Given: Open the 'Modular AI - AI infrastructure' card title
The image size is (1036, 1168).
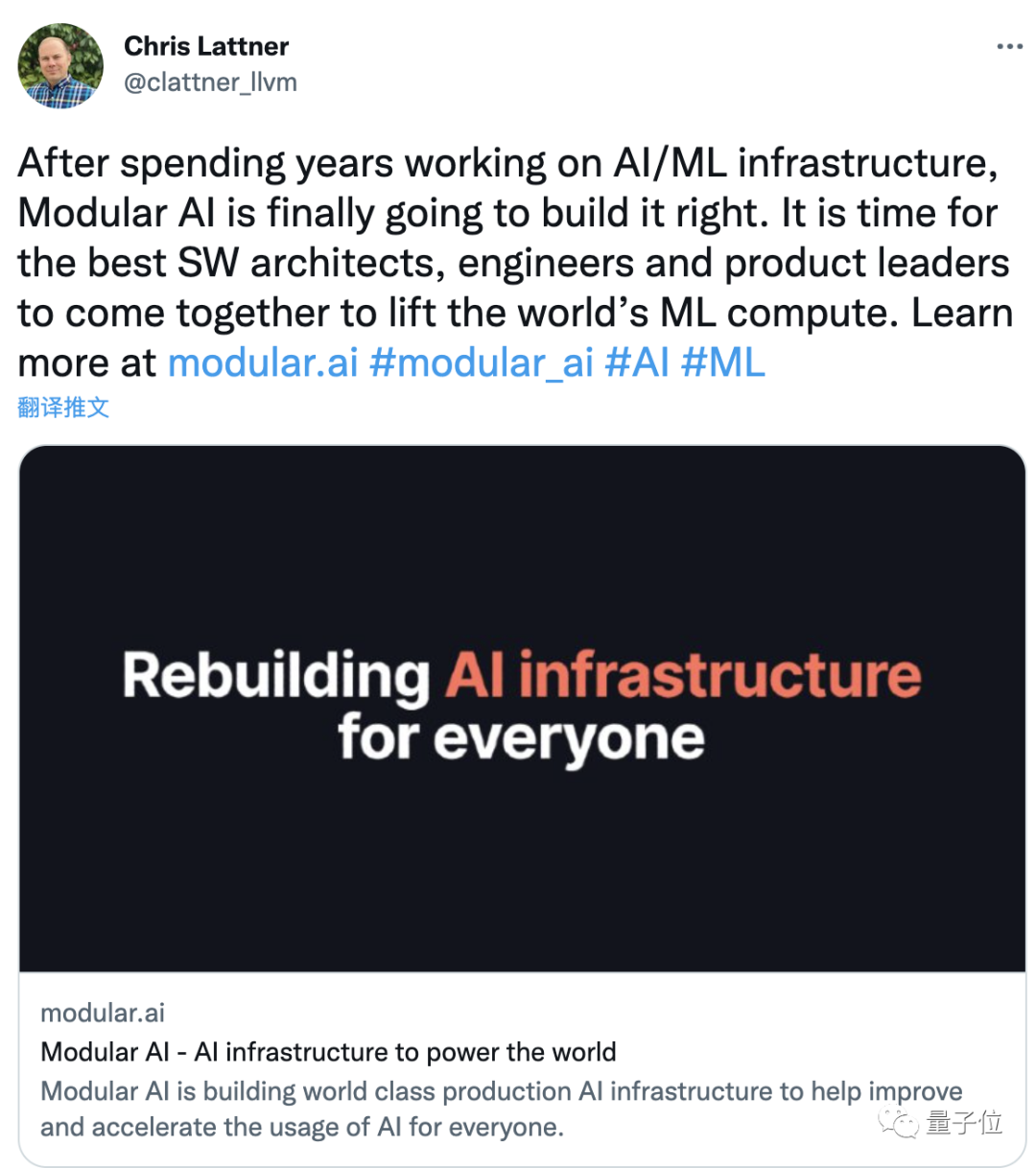Looking at the screenshot, I should [328, 1052].
